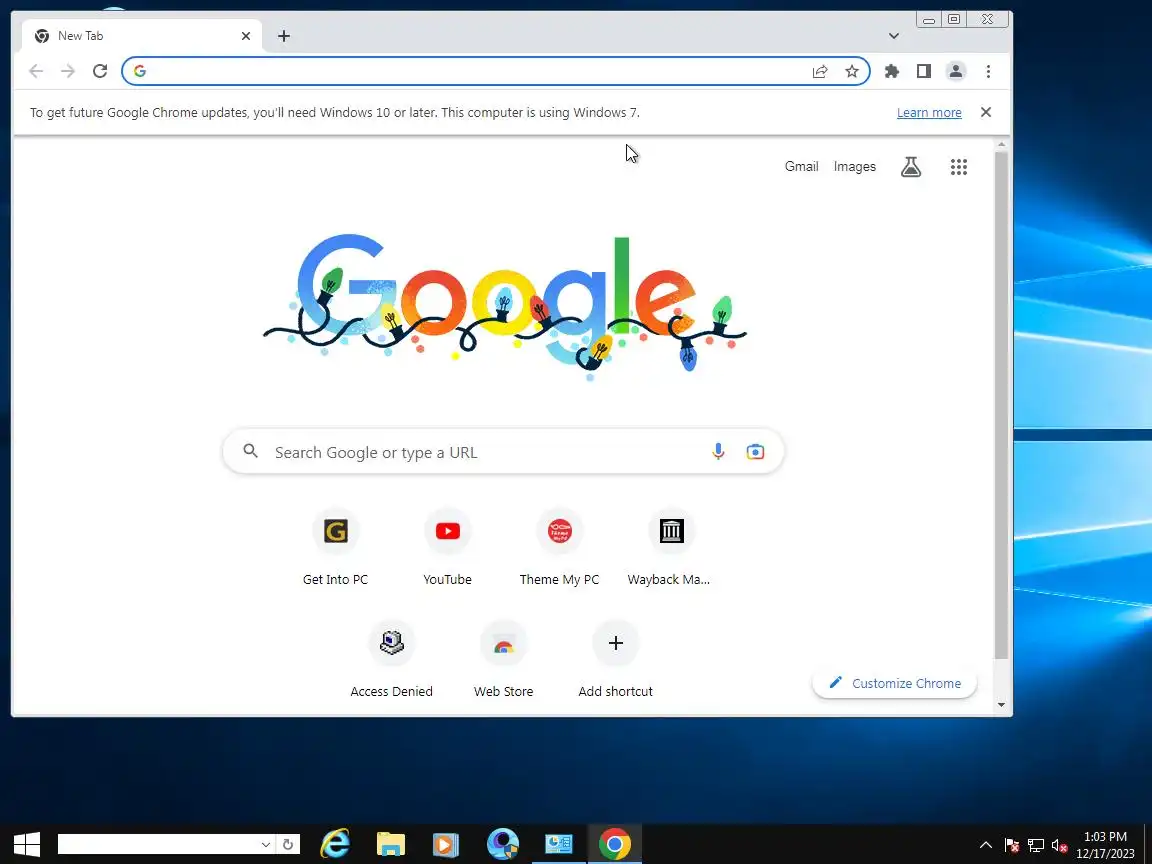The width and height of the screenshot is (1152, 864).
Task: Open the Search Labs flask icon
Action: 911,167
